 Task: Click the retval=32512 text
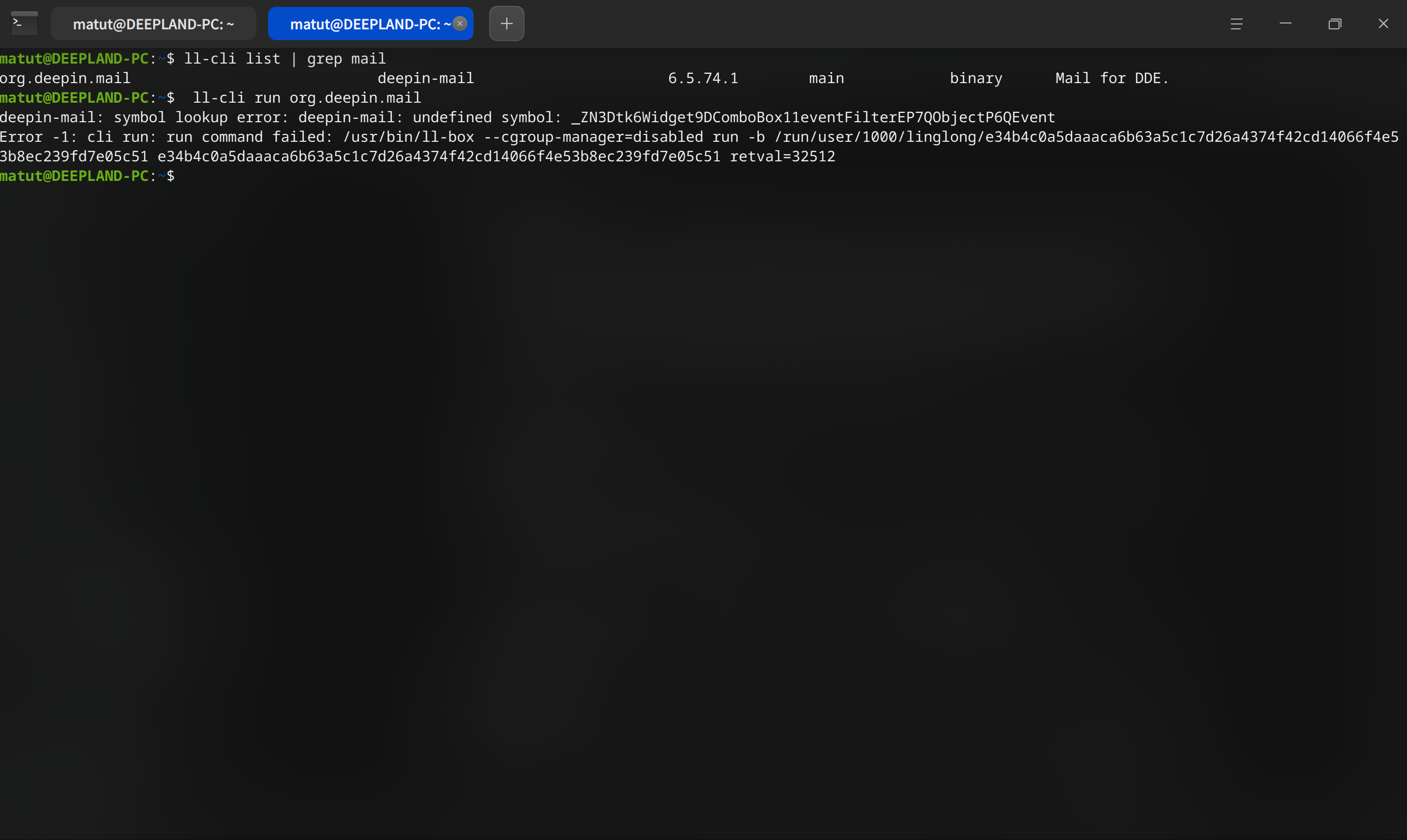pos(782,156)
